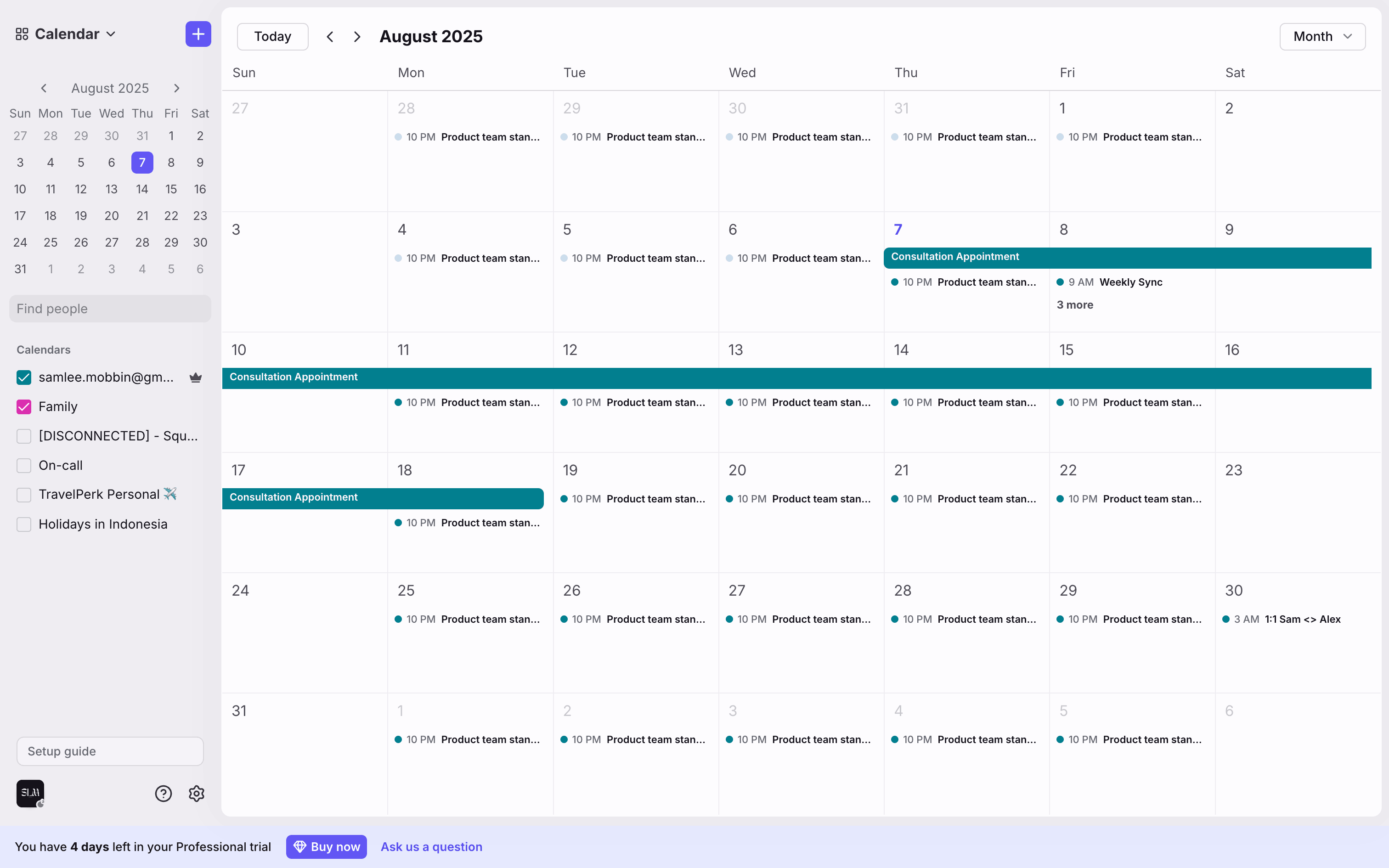Viewport: 1389px width, 868px height.
Task: Expand the Calendar app switcher dropdown
Action: (x=66, y=34)
